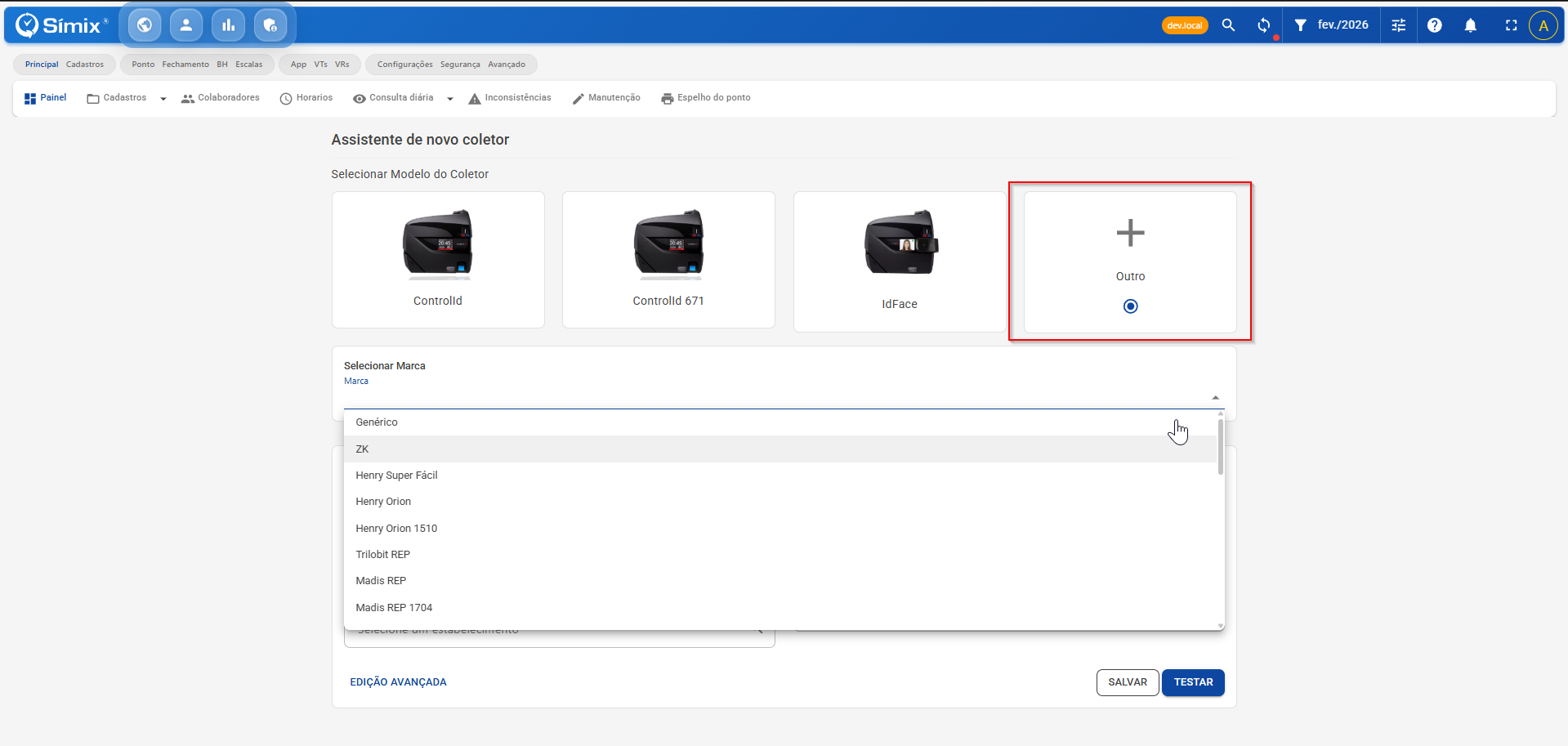Screen dimensions: 1568x746
Task: Click the filter funnel icon
Action: (1300, 25)
